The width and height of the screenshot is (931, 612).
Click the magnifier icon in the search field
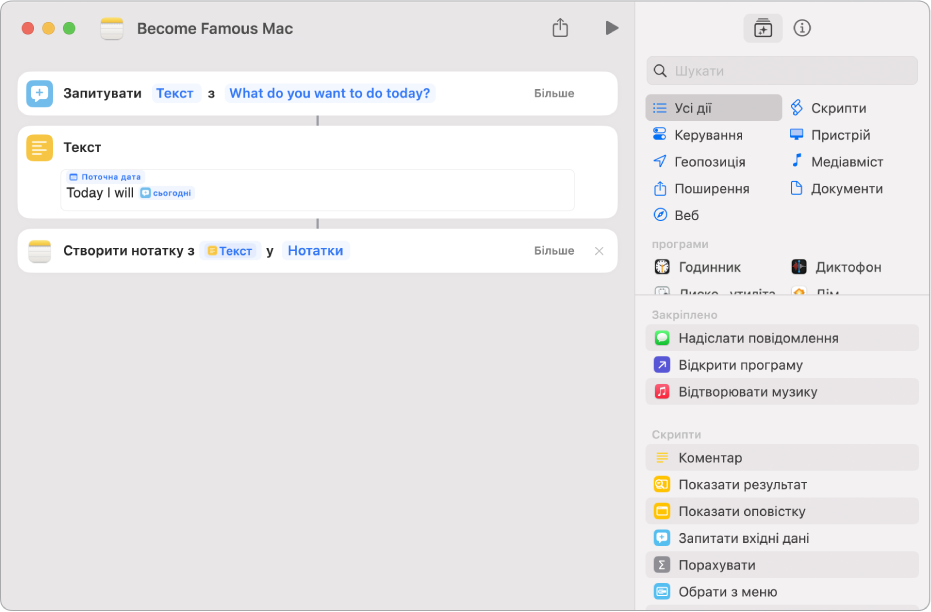(660, 71)
